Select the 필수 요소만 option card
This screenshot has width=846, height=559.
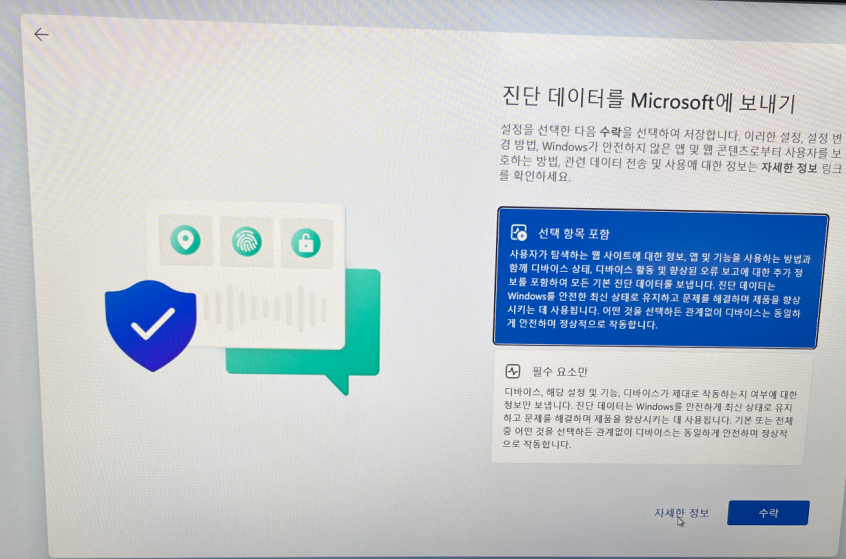(x=650, y=407)
